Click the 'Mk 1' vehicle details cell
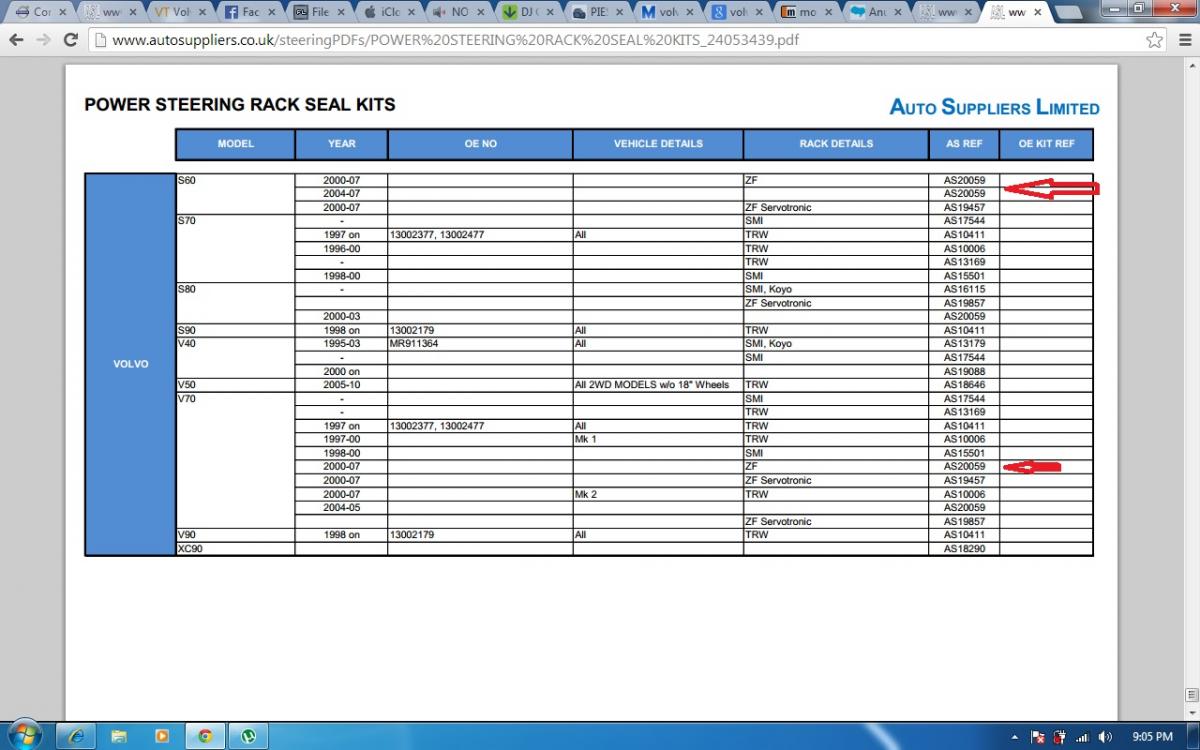Viewport: 1200px width, 750px height. click(658, 439)
